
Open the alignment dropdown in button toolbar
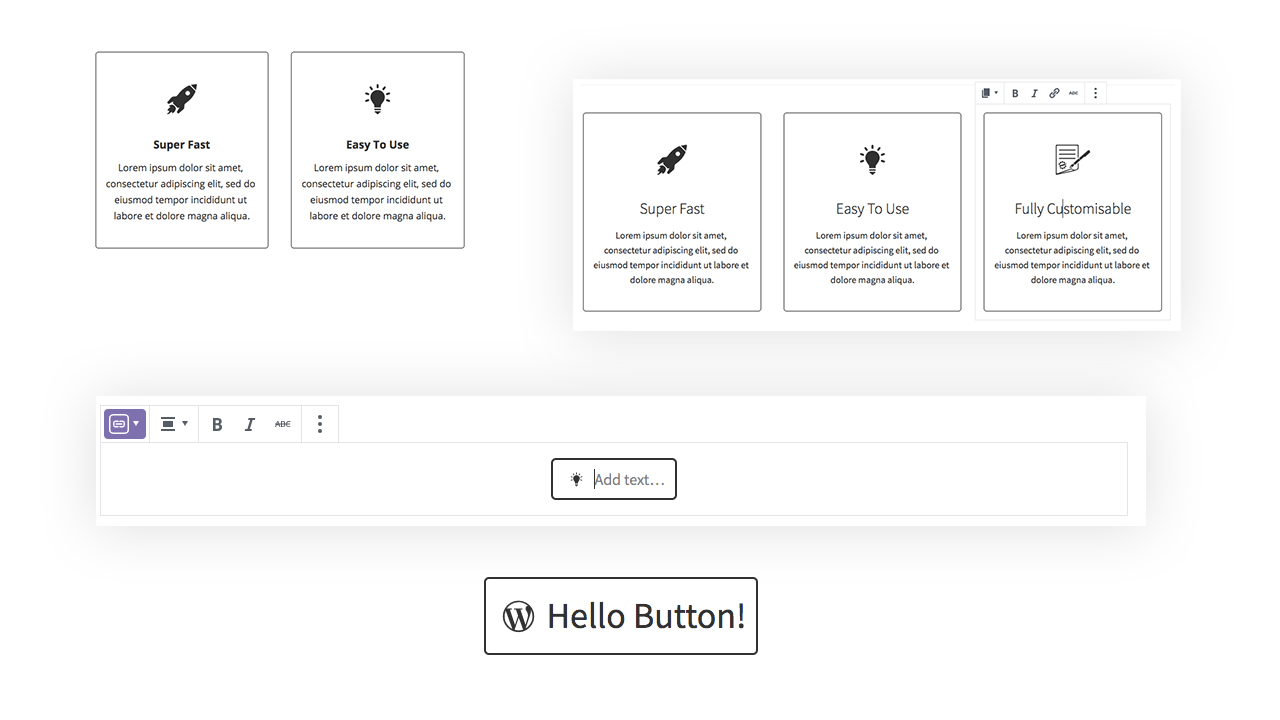174,424
